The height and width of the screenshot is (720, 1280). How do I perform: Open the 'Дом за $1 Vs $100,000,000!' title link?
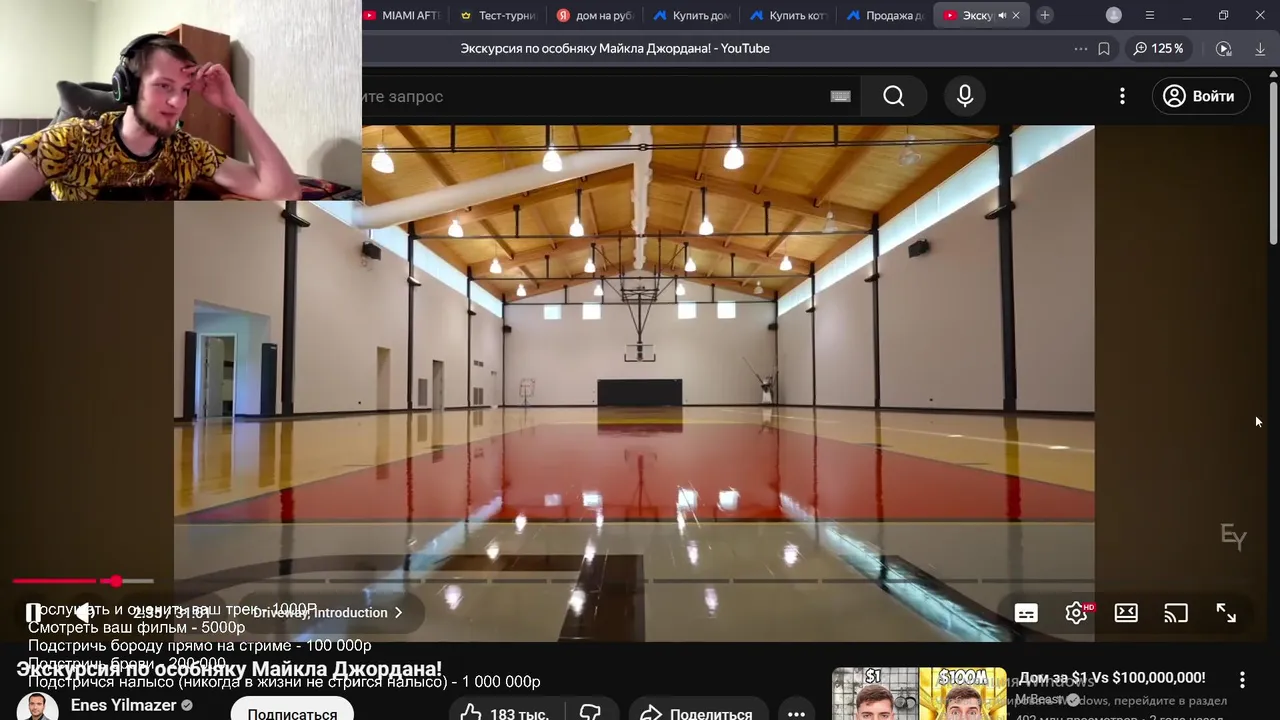1112,678
